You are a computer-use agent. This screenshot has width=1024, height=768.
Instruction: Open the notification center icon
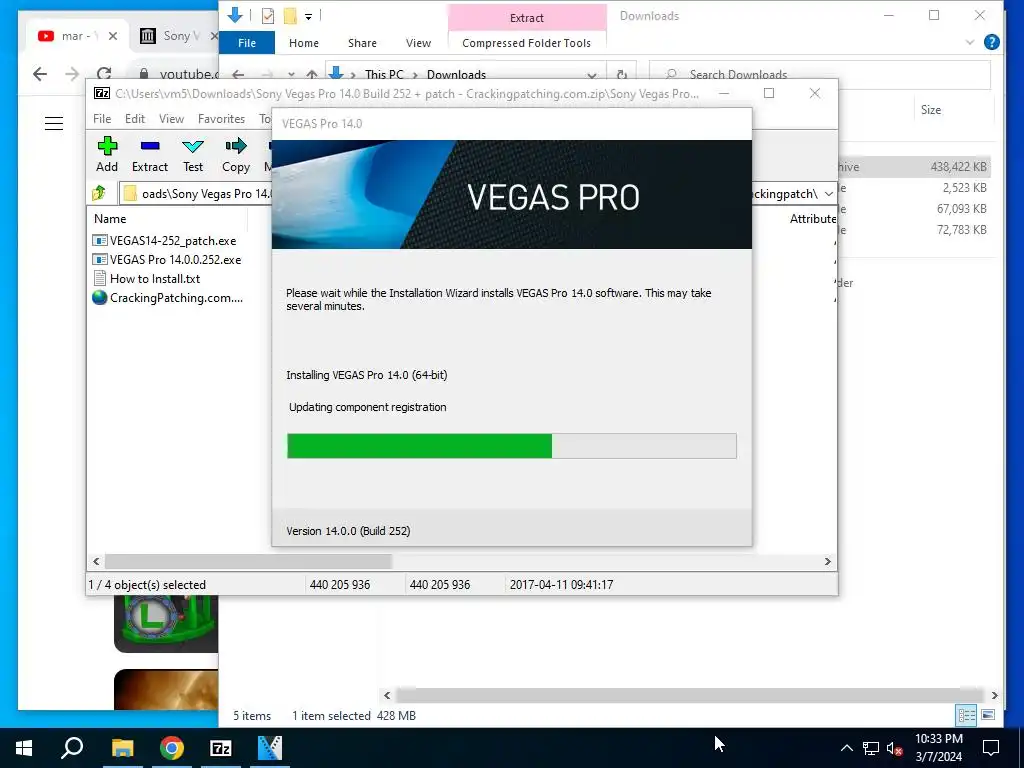[x=991, y=748]
